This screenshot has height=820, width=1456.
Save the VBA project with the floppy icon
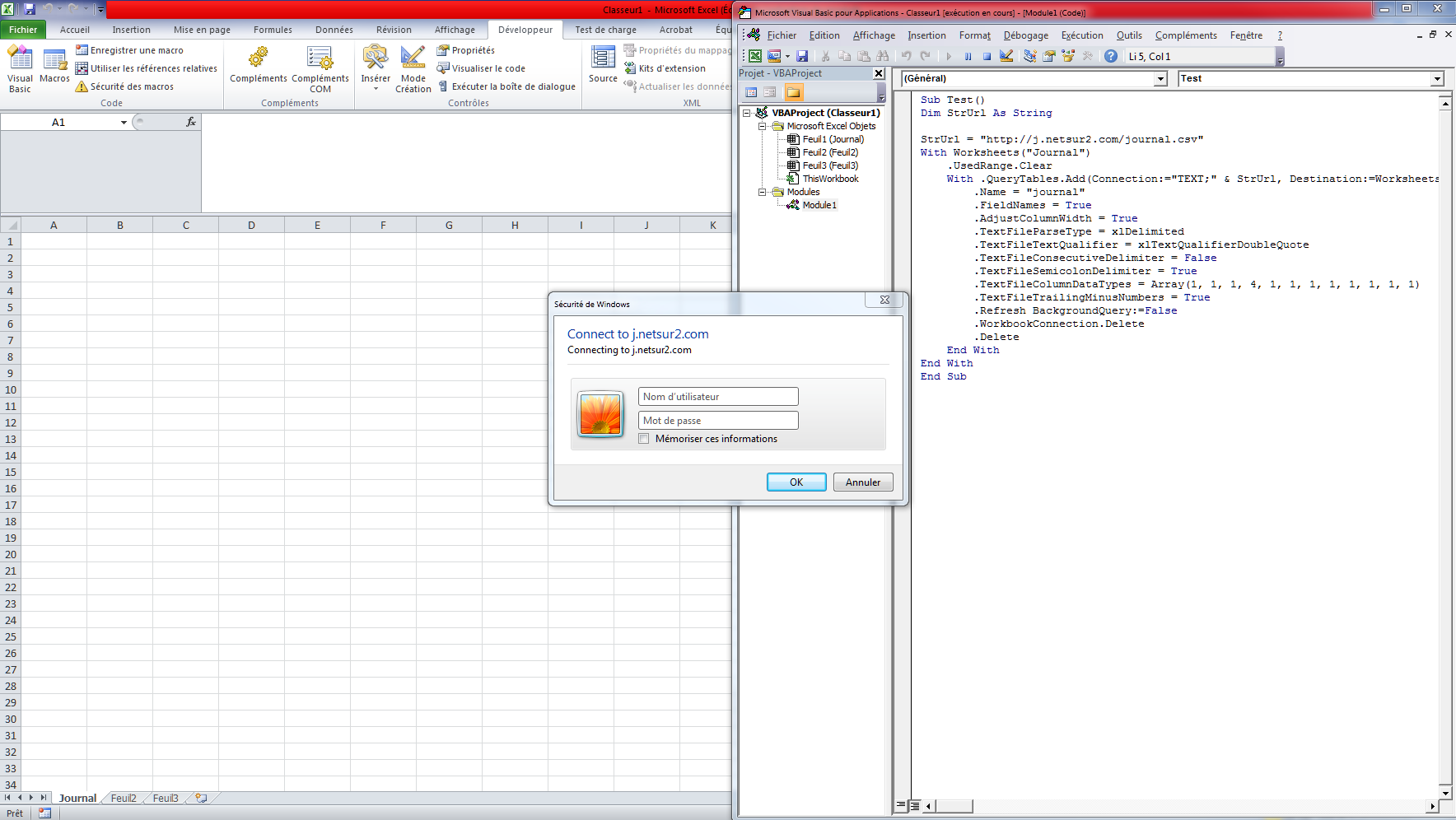coord(802,56)
